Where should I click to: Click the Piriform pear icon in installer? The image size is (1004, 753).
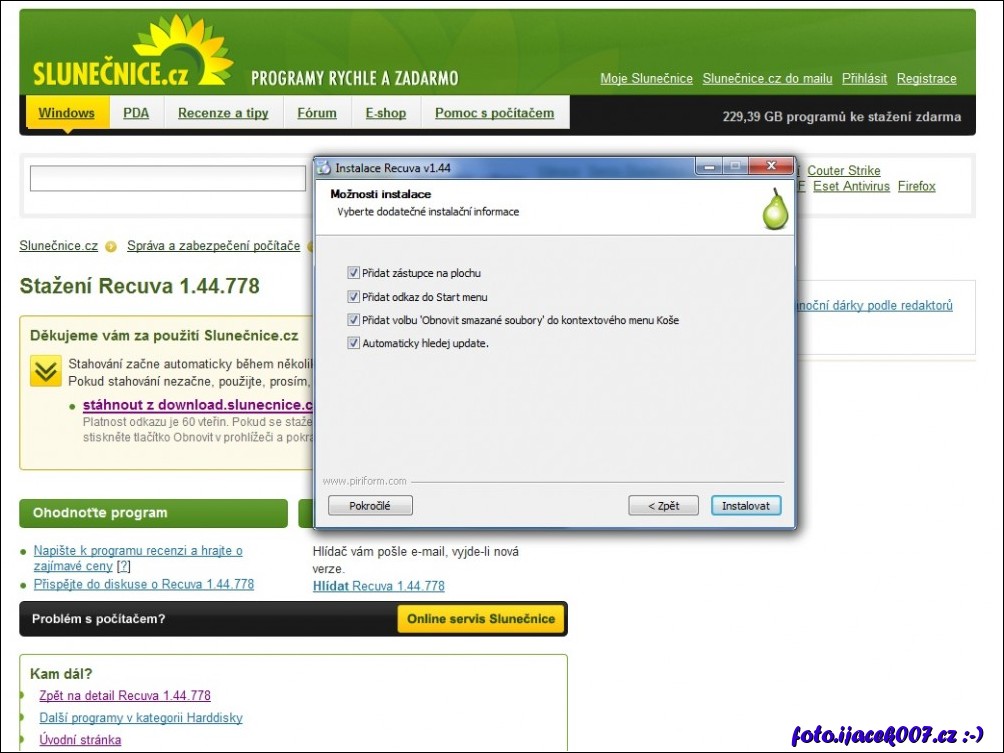click(x=775, y=208)
